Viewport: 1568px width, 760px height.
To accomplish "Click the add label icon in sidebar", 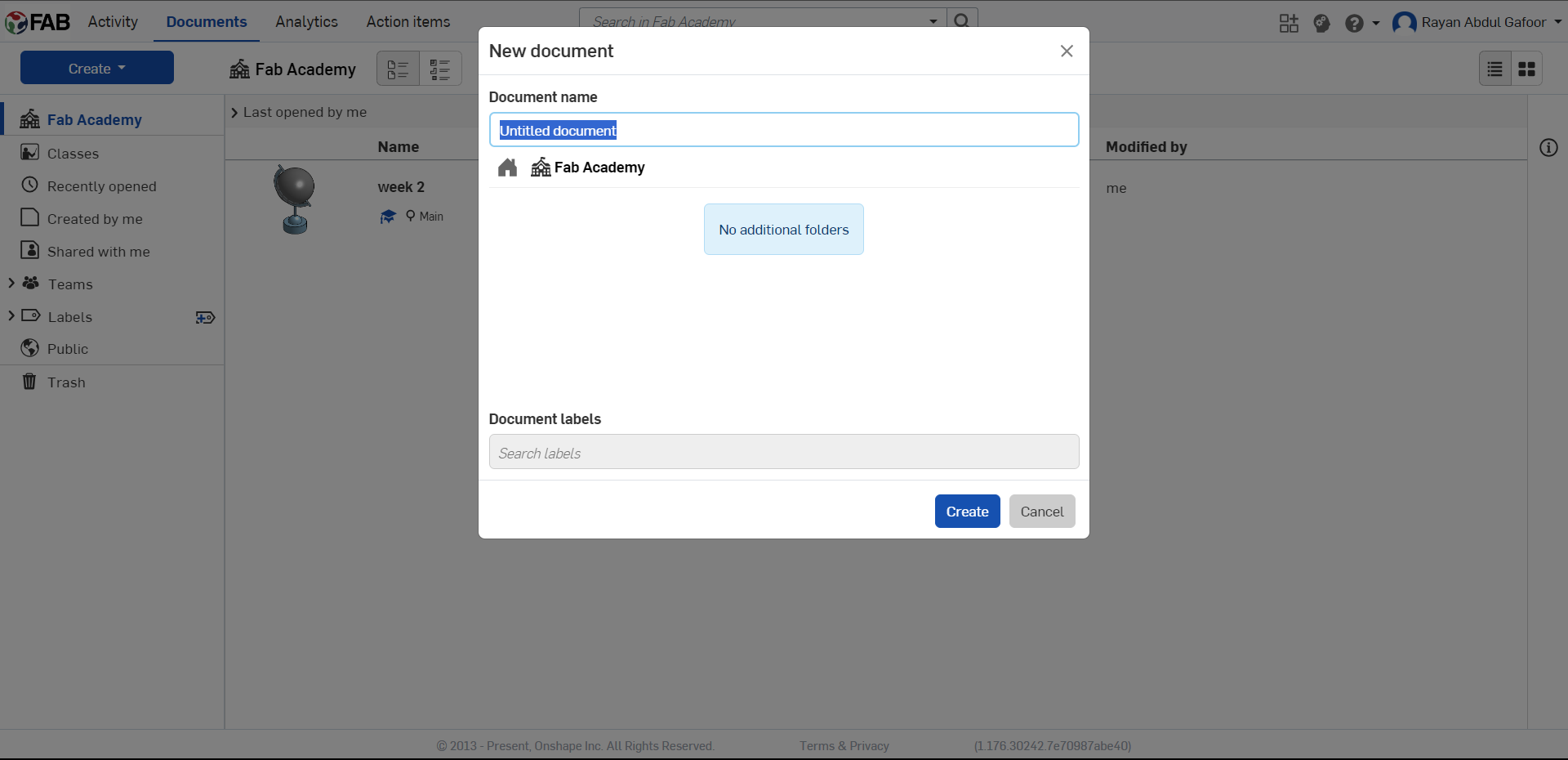I will [x=205, y=317].
